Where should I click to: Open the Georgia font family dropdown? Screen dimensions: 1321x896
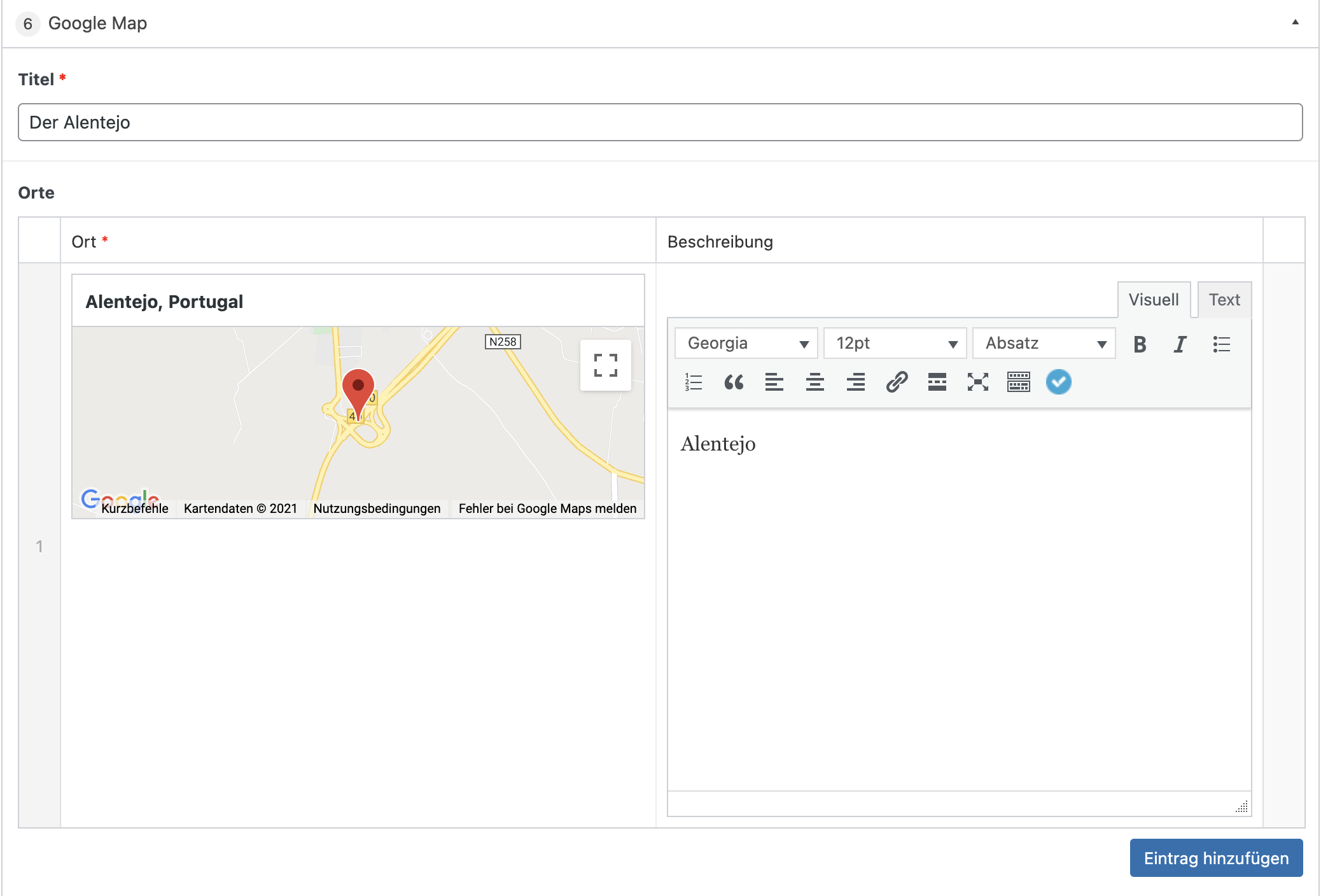(746, 344)
